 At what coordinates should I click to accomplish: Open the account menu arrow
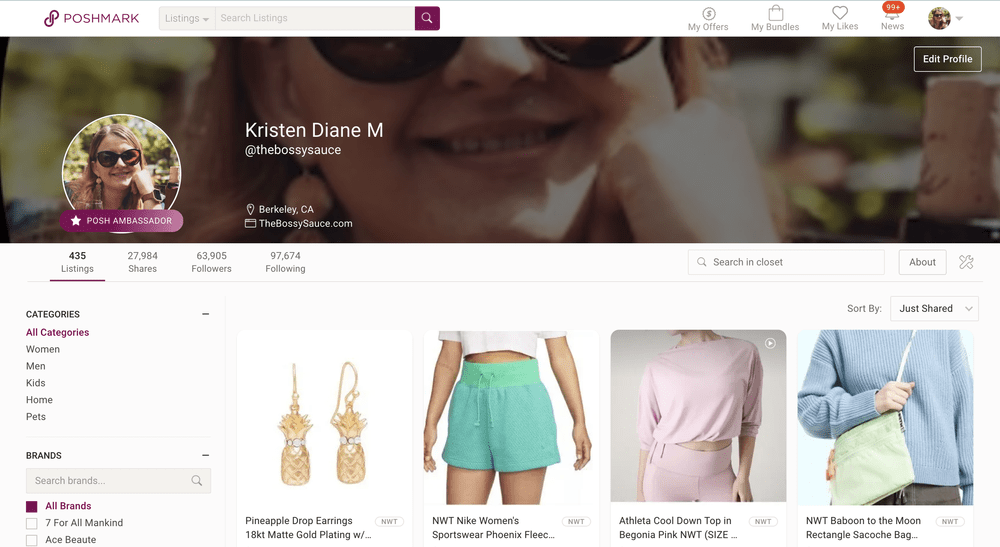(x=959, y=18)
